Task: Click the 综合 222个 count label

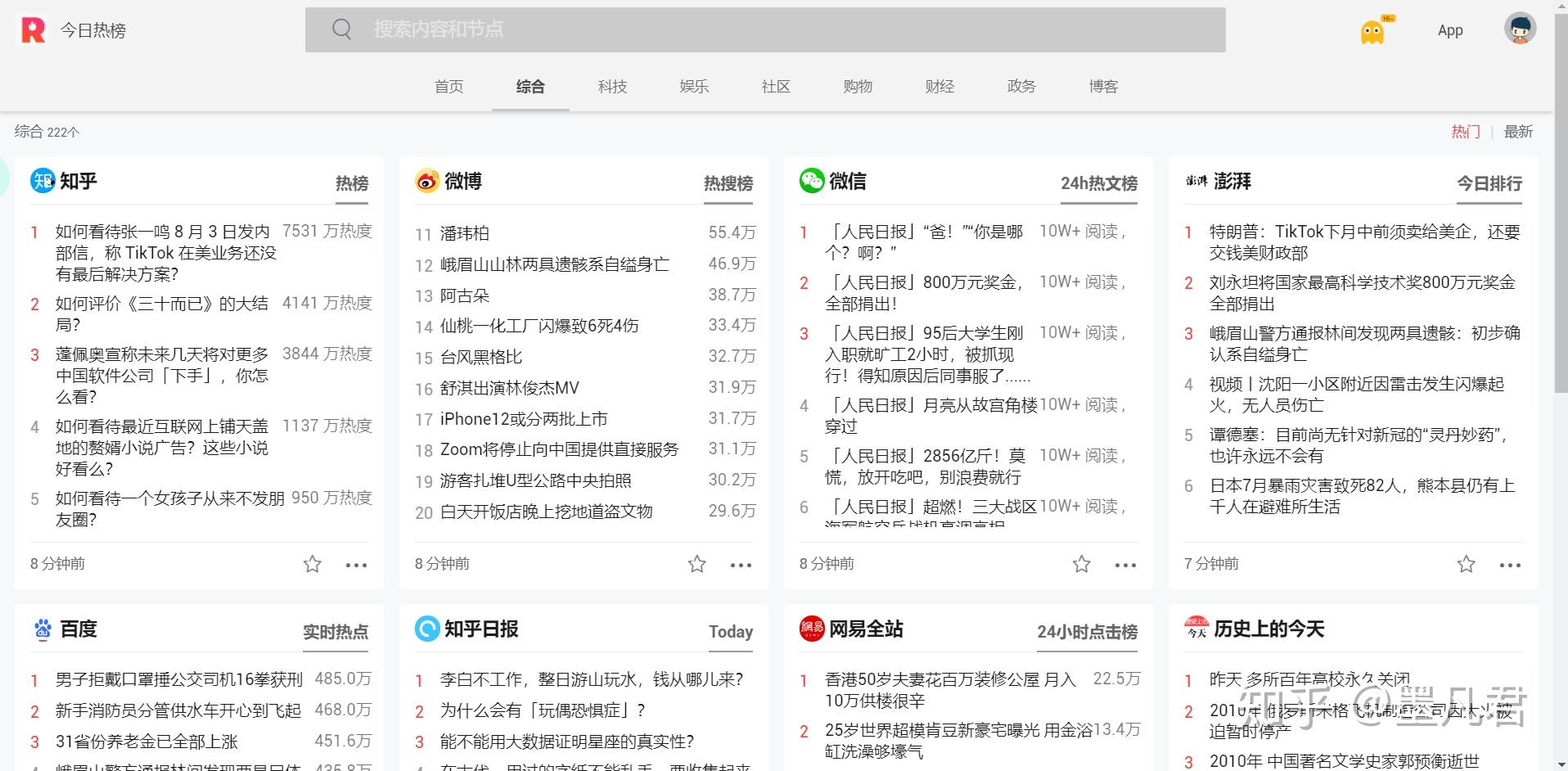Action: [47, 132]
